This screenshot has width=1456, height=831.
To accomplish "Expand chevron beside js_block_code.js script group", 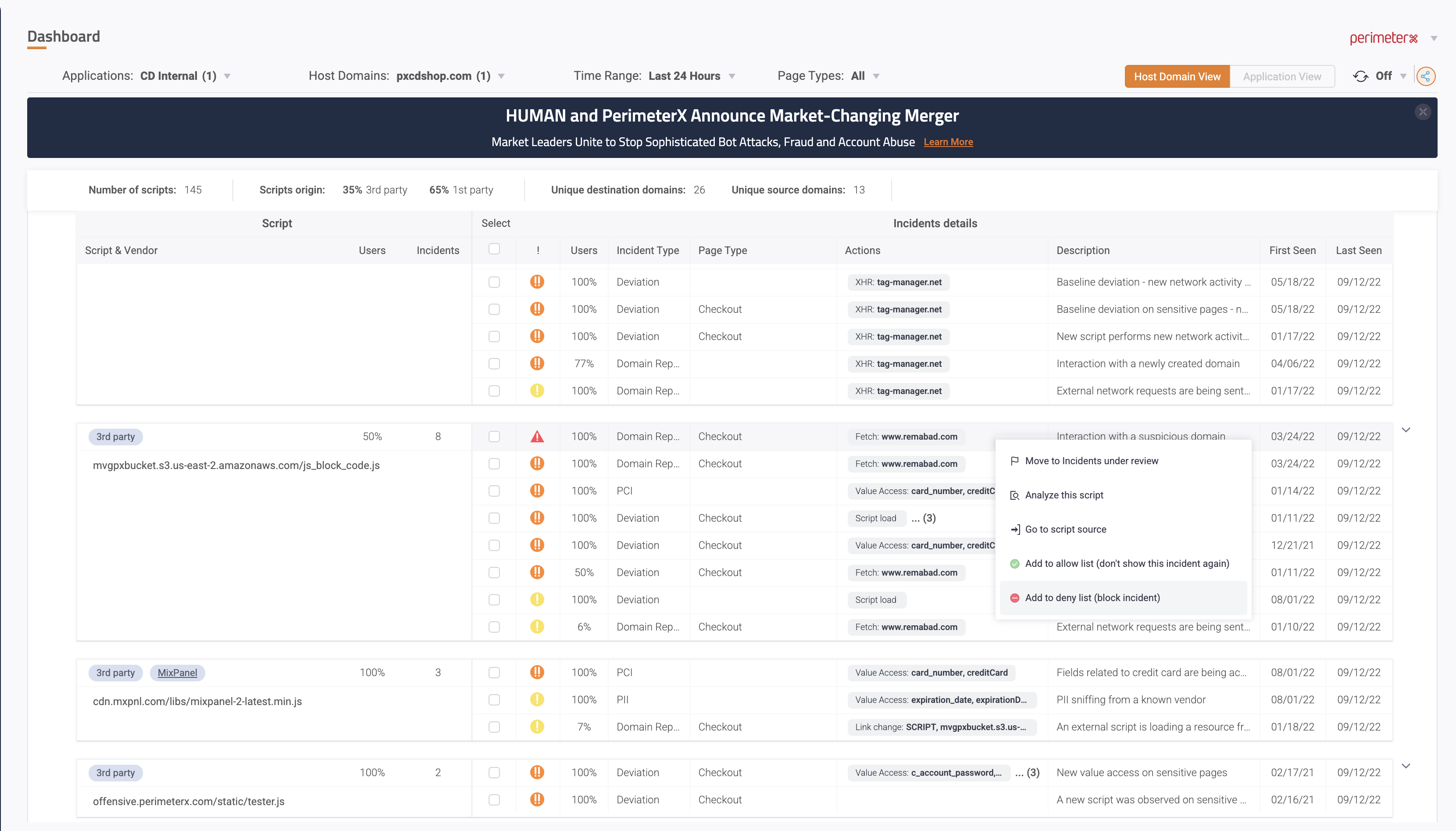I will click(1406, 430).
